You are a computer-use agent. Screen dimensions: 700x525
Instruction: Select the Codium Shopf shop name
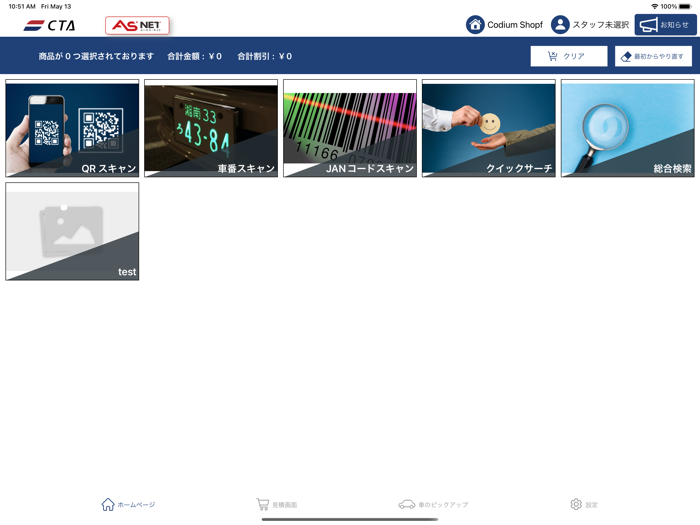(515, 25)
